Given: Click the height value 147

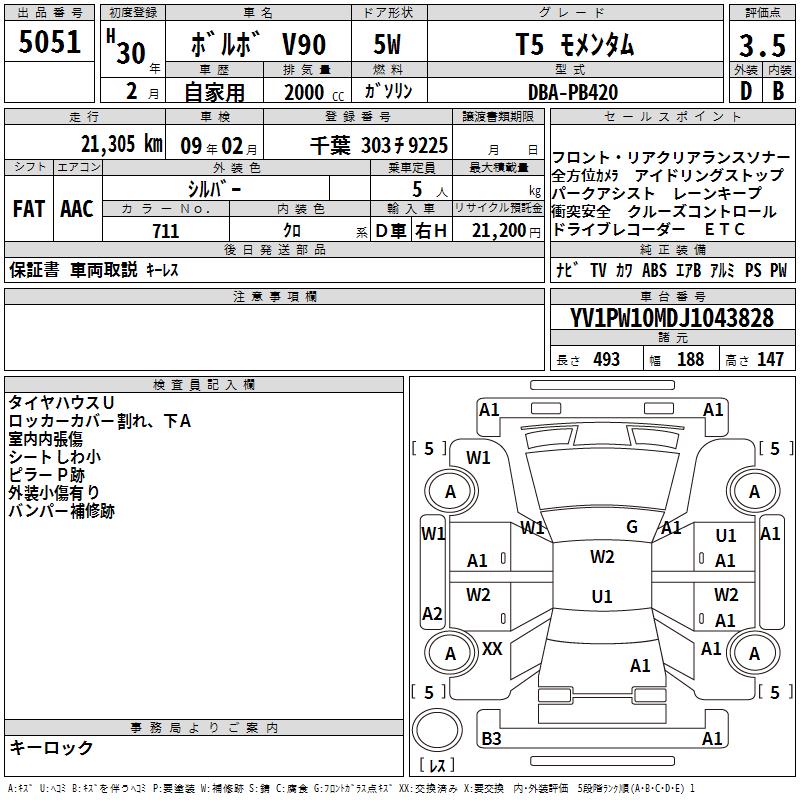Looking at the screenshot, I should [770, 360].
